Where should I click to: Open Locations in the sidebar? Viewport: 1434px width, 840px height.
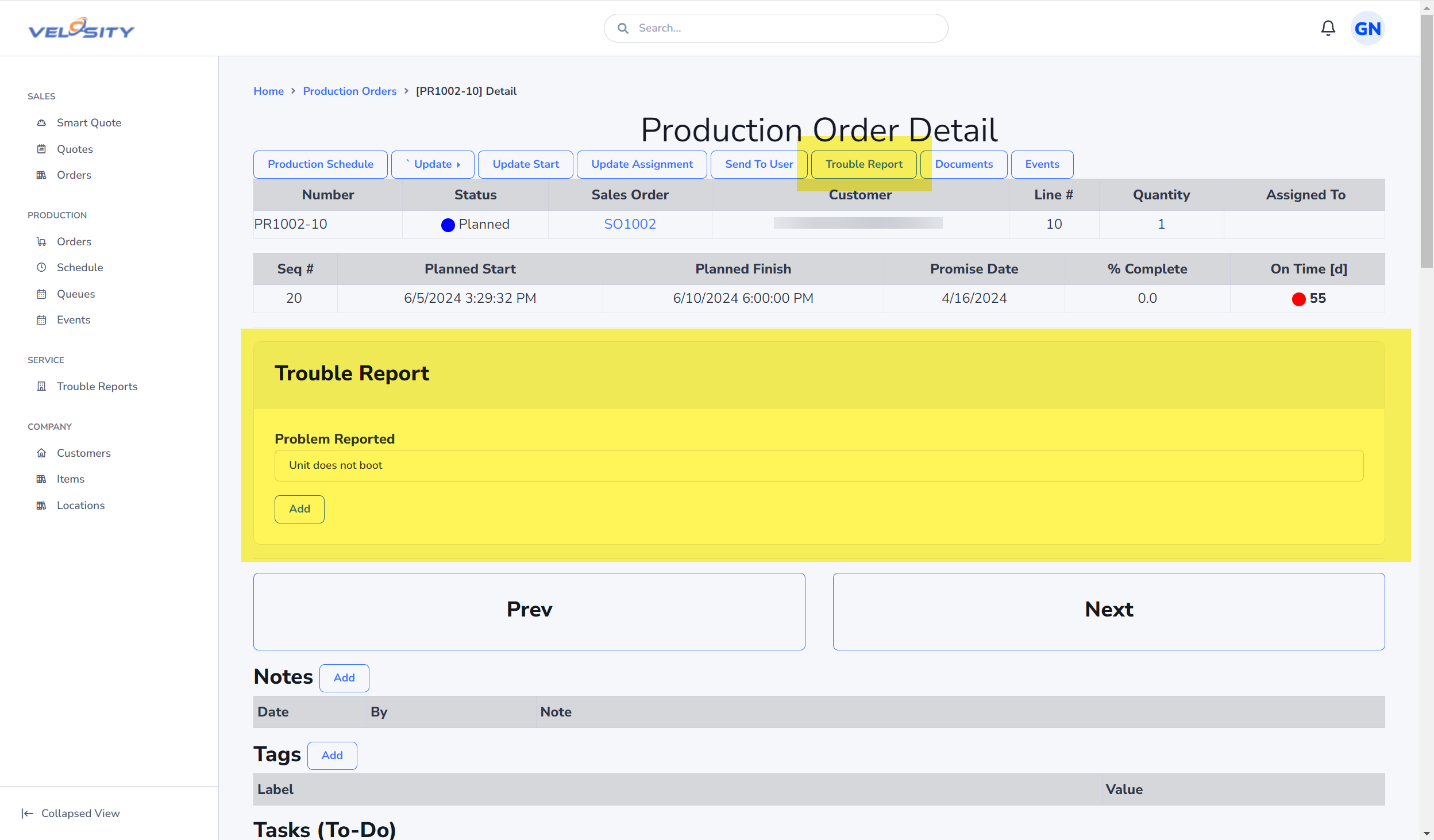[81, 506]
